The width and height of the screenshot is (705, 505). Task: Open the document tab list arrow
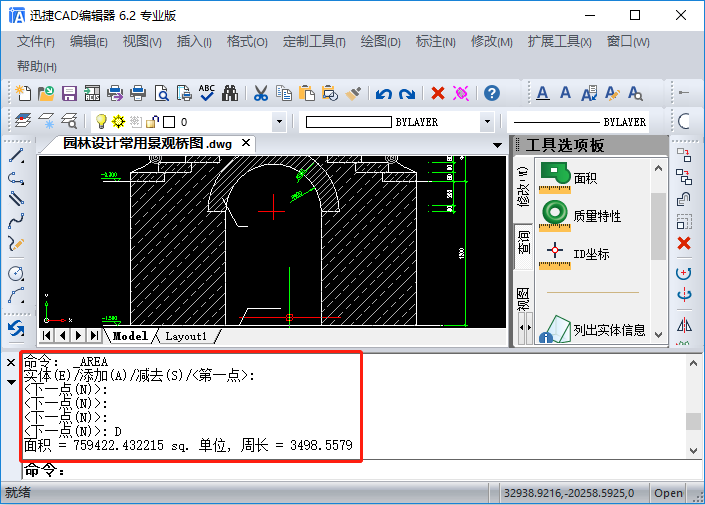point(497,145)
